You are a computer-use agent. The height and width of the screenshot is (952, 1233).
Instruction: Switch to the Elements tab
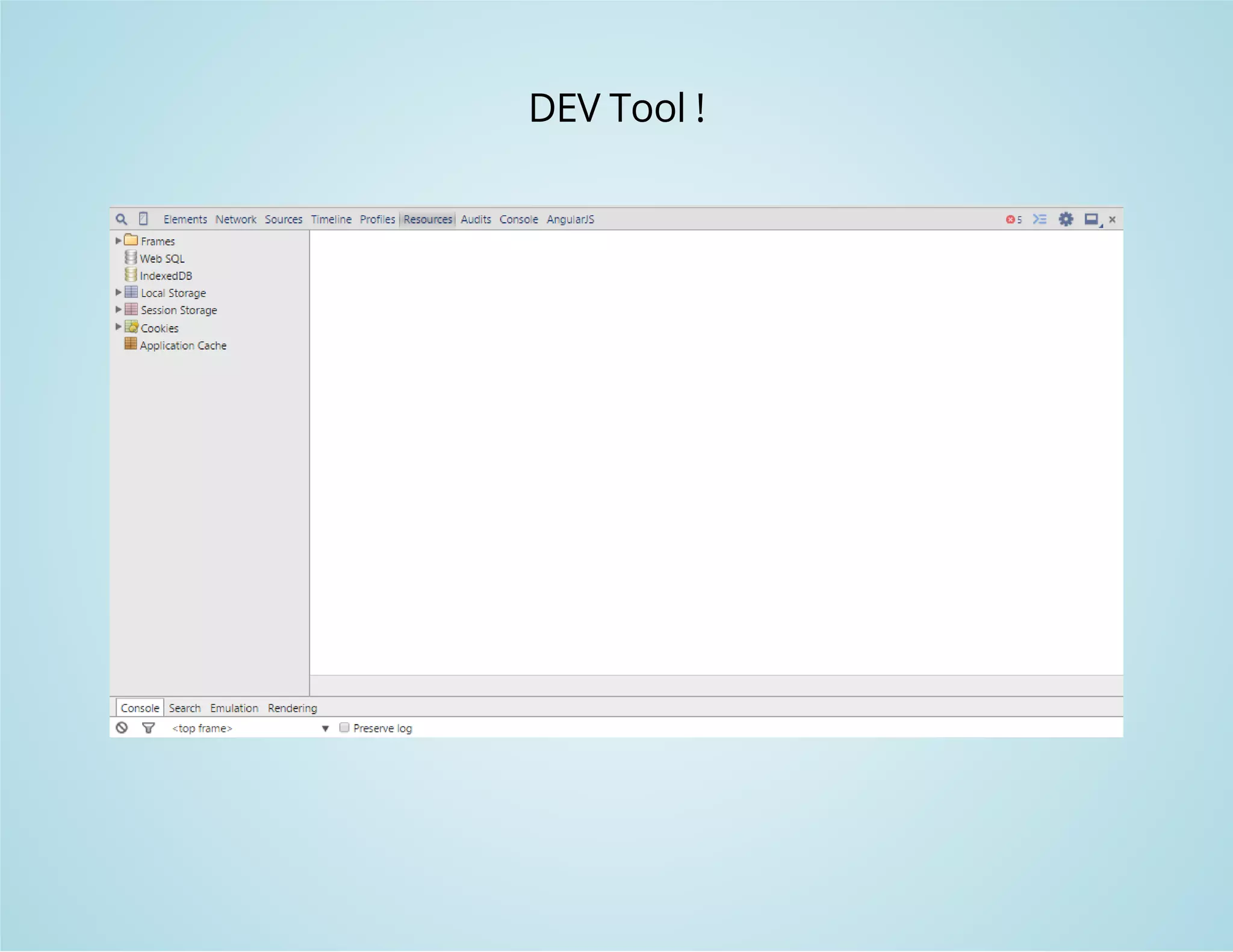pyautogui.click(x=185, y=220)
